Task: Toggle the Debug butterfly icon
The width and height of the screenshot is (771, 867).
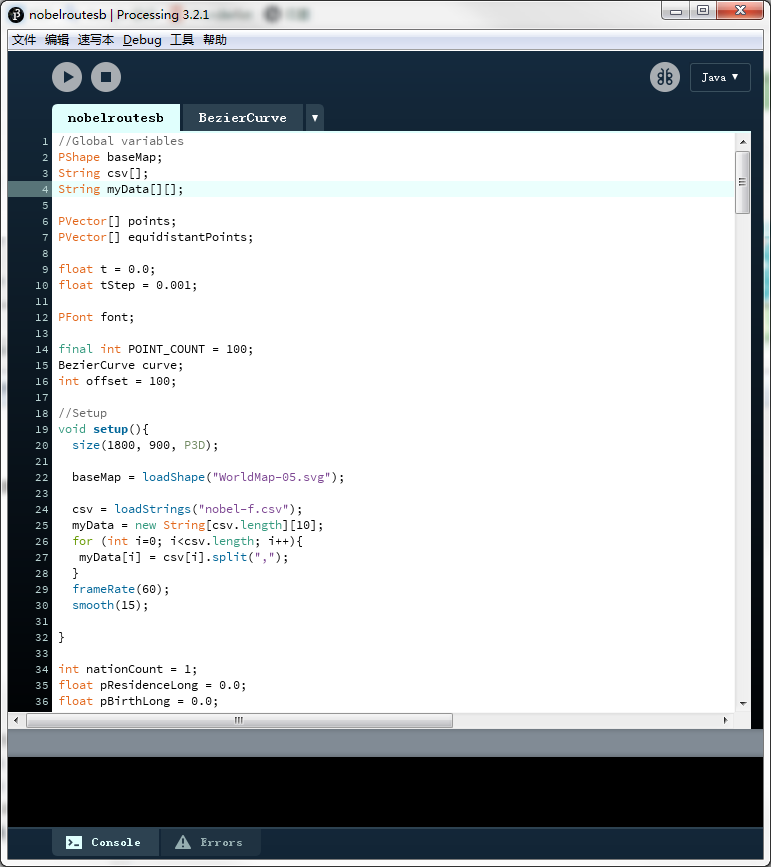Action: [x=665, y=77]
